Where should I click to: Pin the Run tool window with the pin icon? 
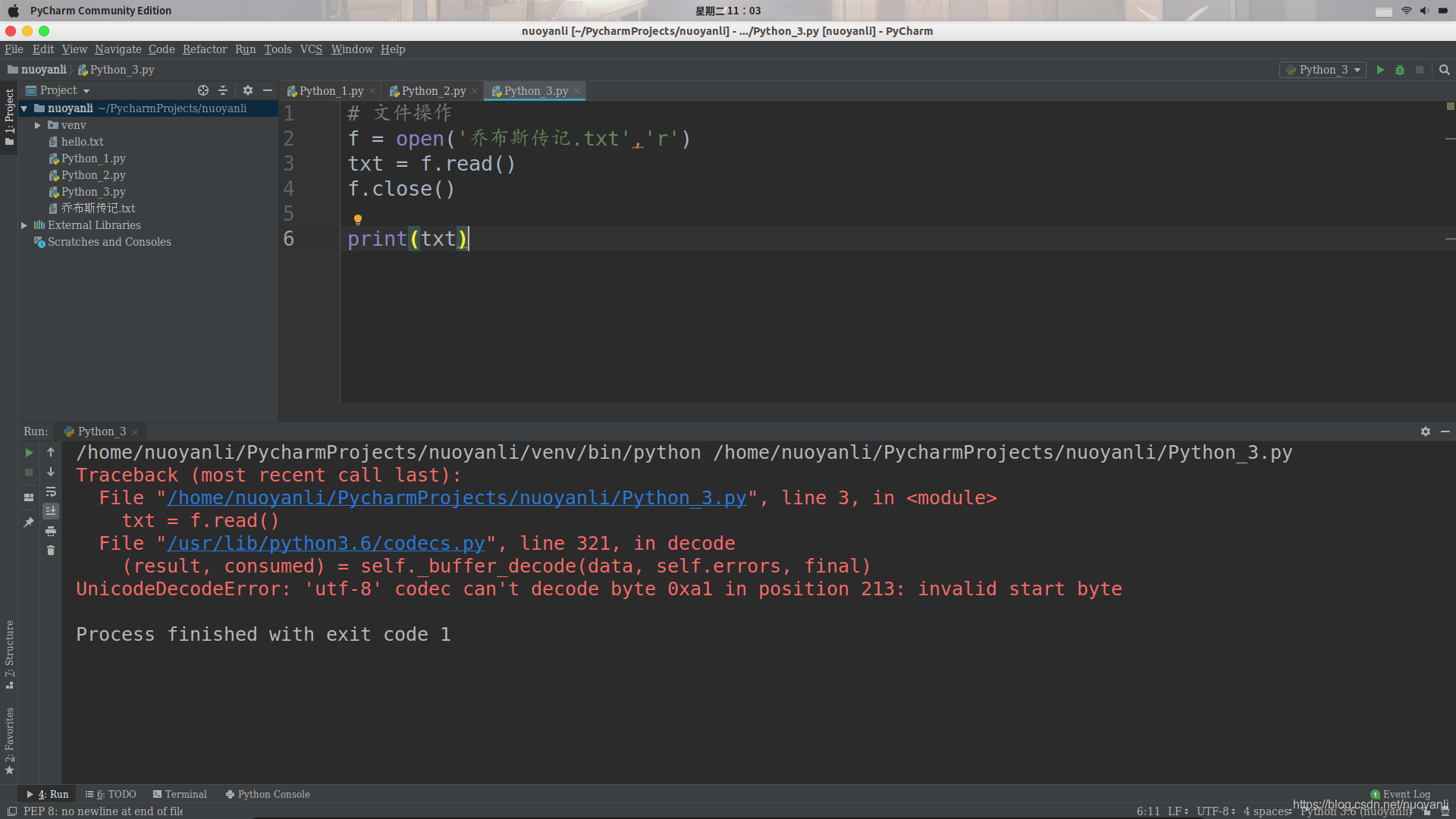pos(29,522)
